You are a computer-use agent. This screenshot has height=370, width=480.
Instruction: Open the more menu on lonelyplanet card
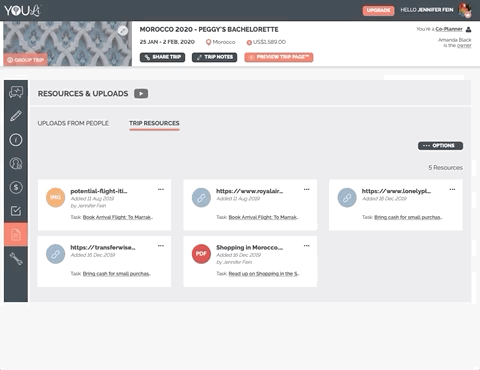click(x=452, y=189)
